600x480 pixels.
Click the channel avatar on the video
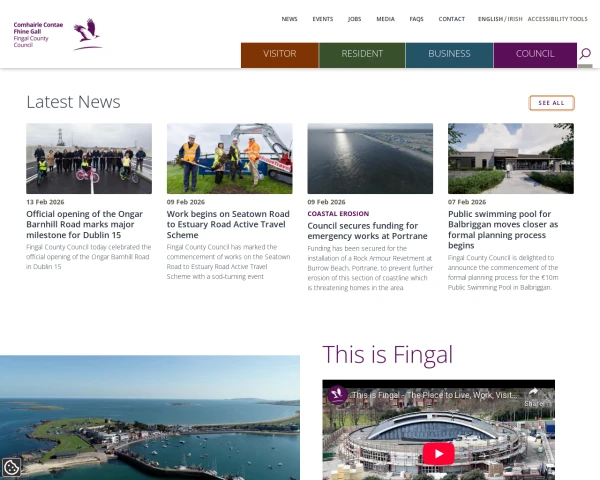coord(338,395)
